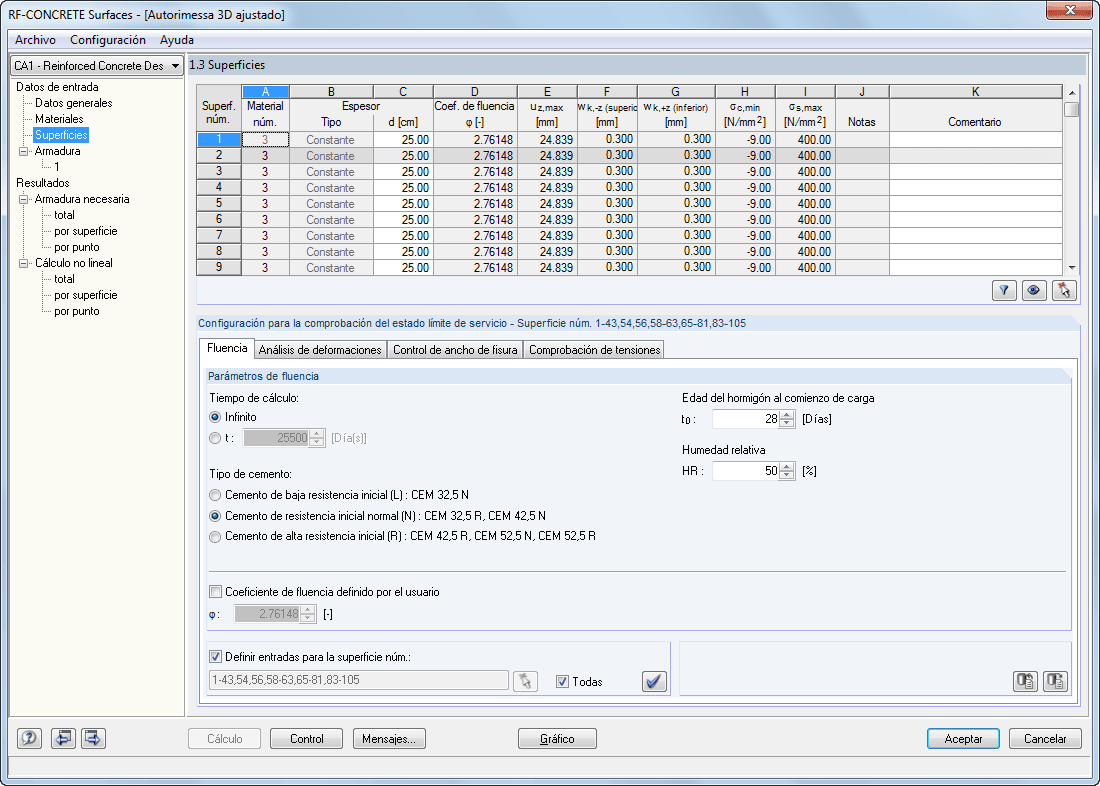The height and width of the screenshot is (786, 1100).
Task: Open the Configuración menu
Action: [x=108, y=40]
